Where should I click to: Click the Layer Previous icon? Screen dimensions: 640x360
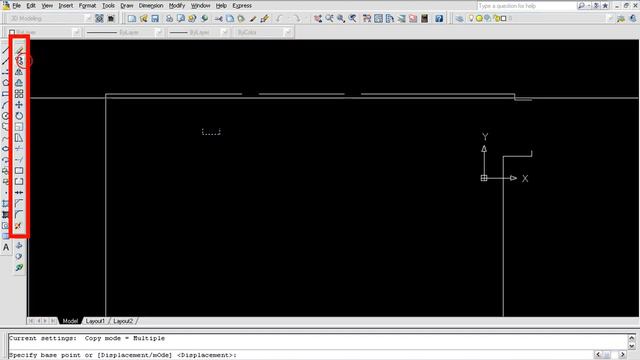click(x=633, y=18)
